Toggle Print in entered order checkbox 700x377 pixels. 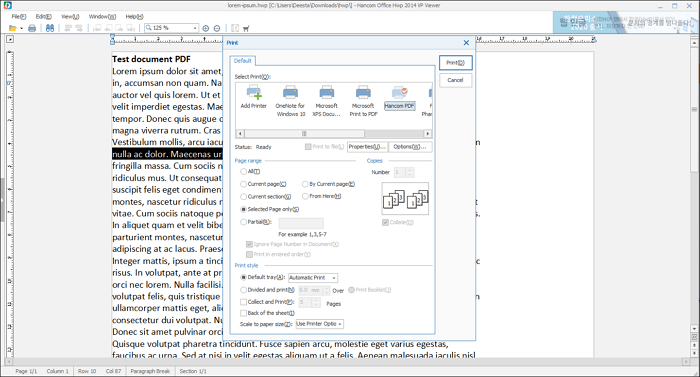coord(249,255)
